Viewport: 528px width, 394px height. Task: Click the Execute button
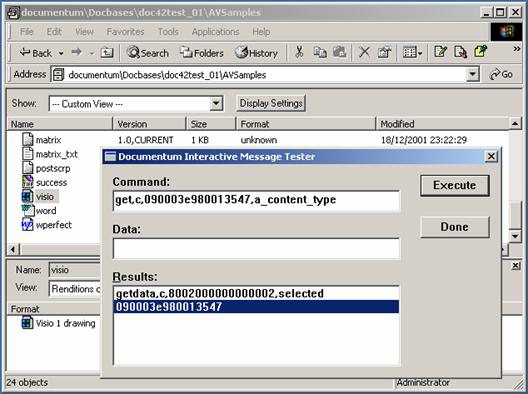pyautogui.click(x=455, y=186)
